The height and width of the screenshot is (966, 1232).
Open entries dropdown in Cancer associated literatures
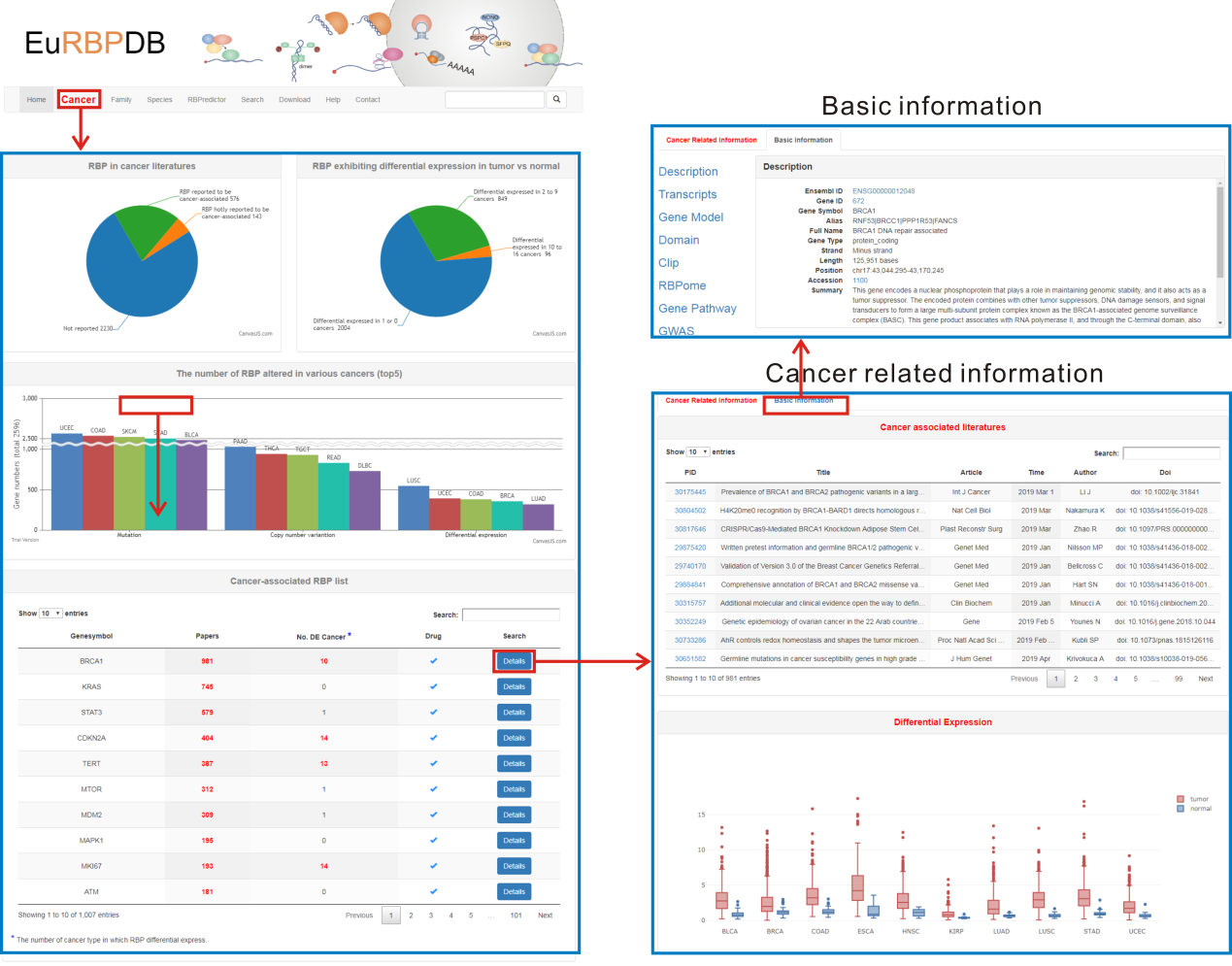698,452
